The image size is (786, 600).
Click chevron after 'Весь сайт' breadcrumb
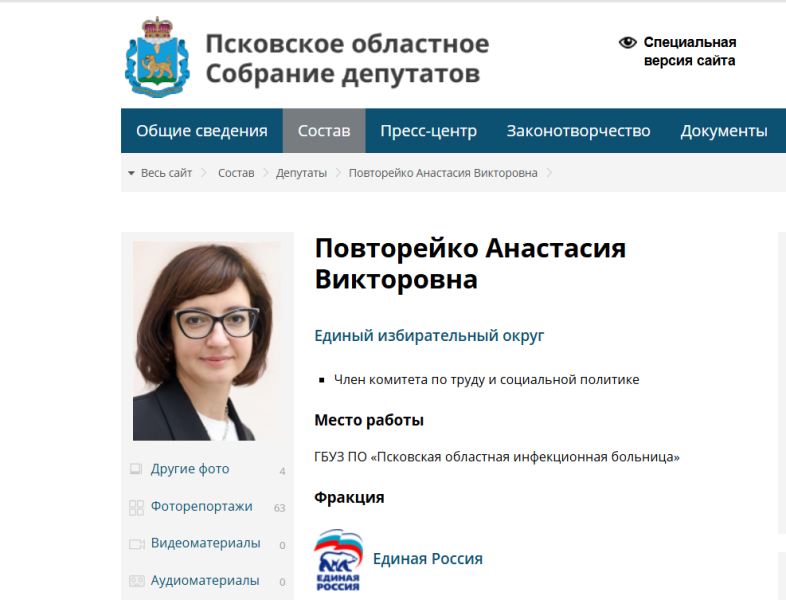[204, 173]
